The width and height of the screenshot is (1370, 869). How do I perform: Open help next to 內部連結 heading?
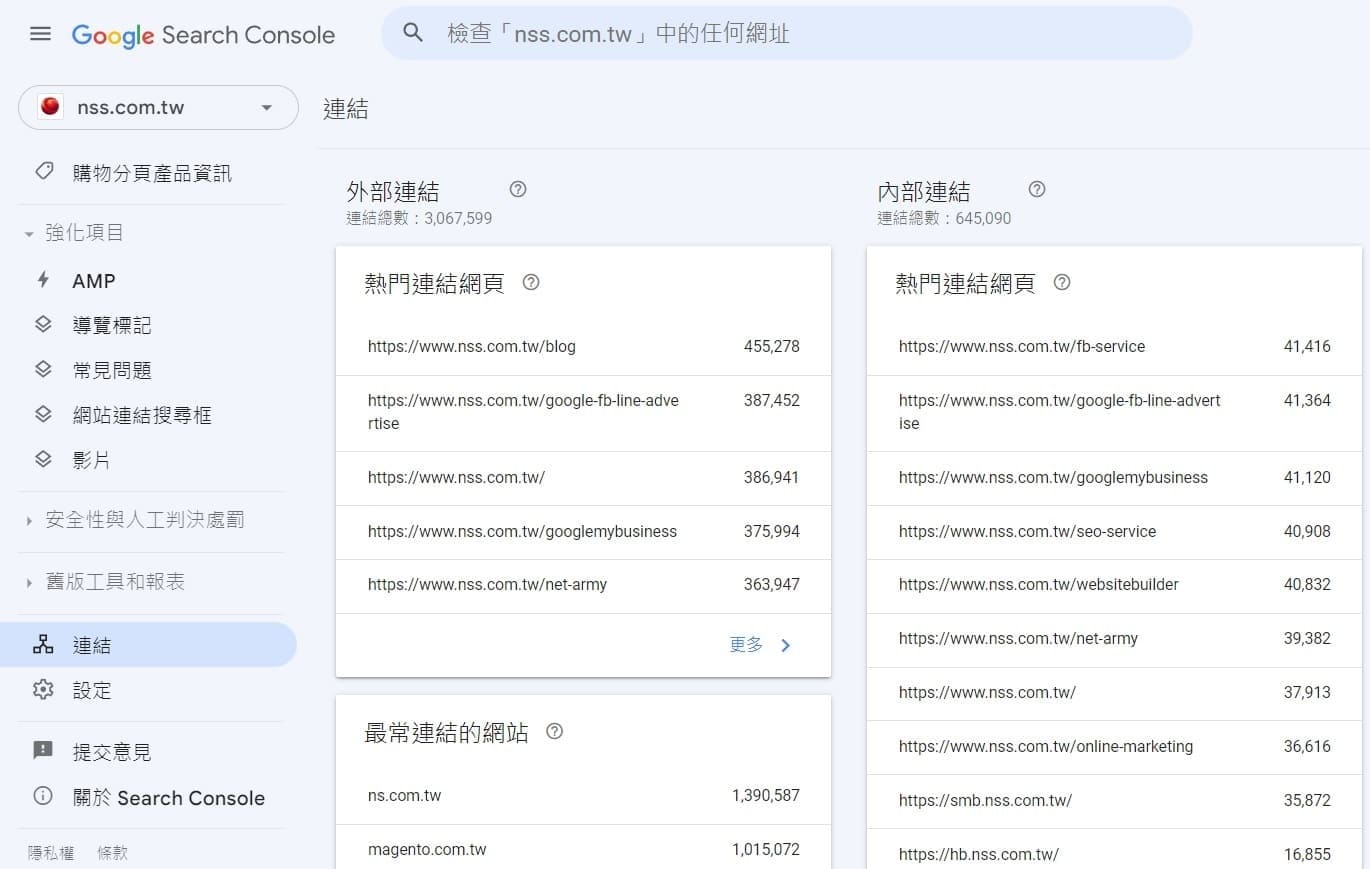click(1037, 189)
